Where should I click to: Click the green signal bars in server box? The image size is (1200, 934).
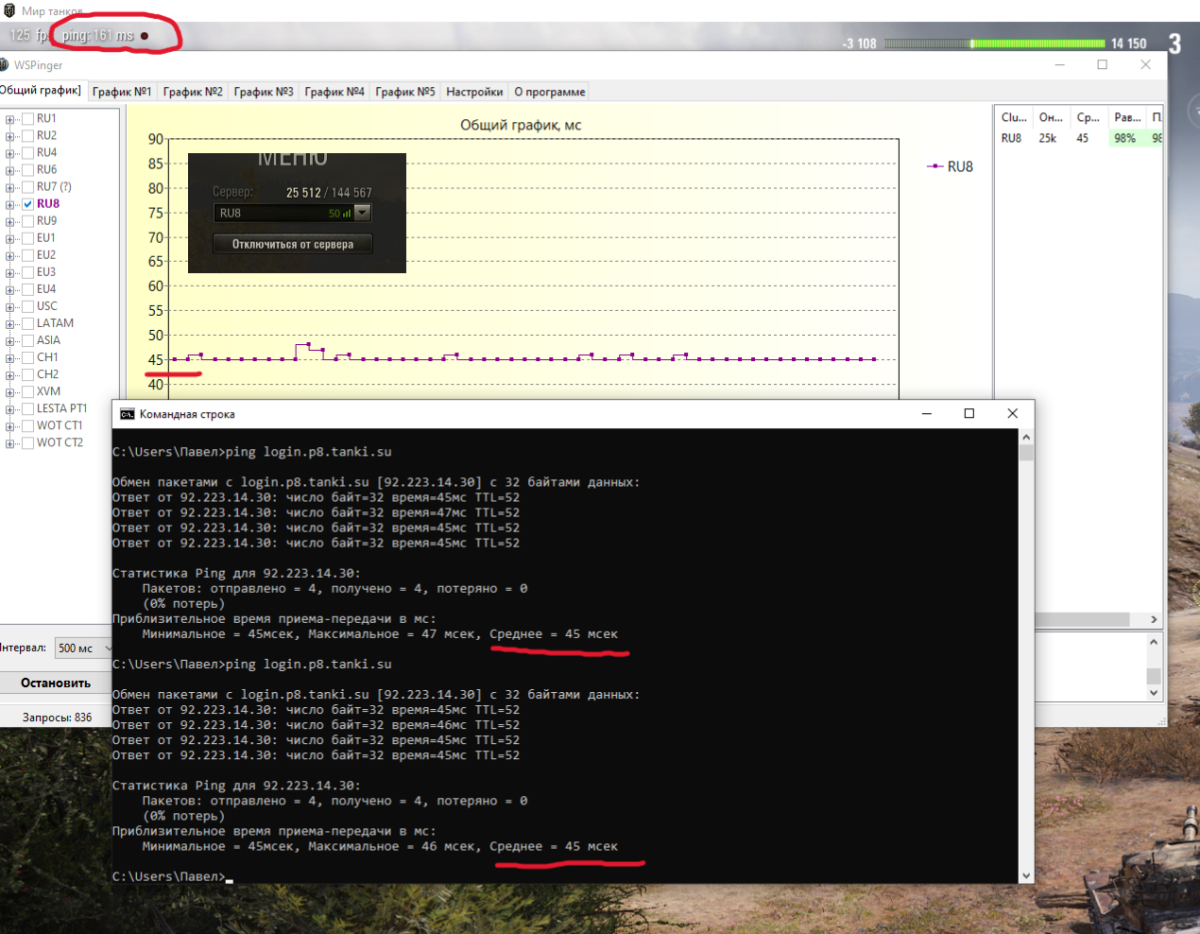pyautogui.click(x=346, y=213)
